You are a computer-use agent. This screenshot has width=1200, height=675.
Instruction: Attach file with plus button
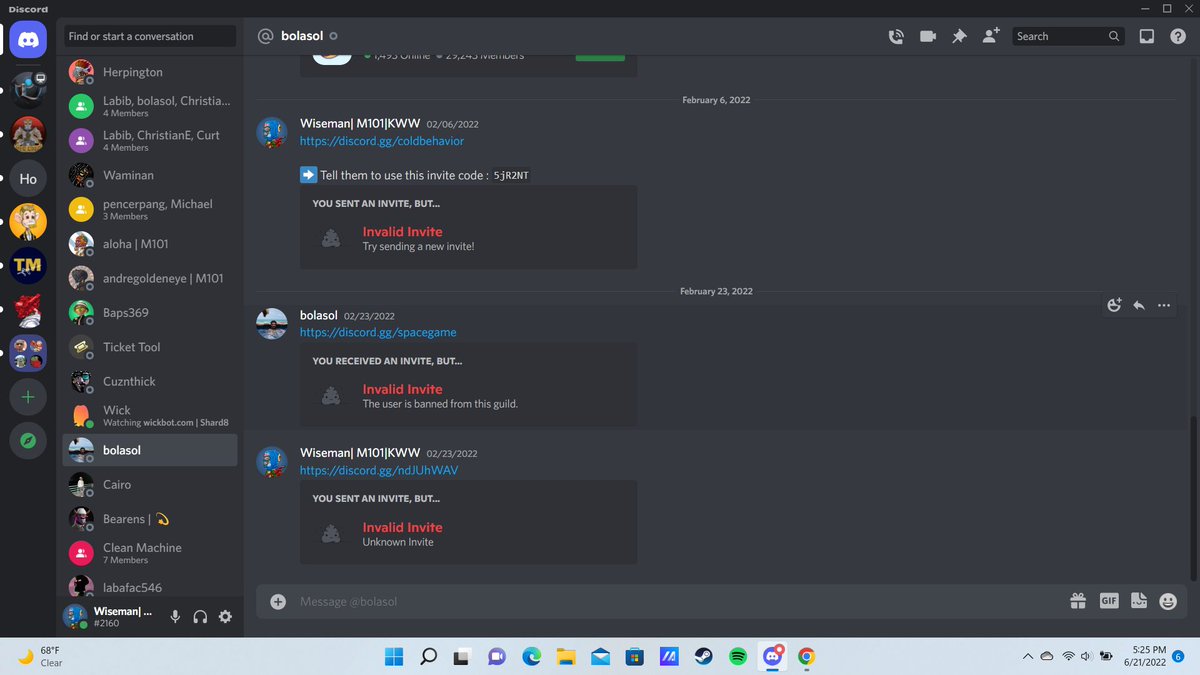(278, 601)
